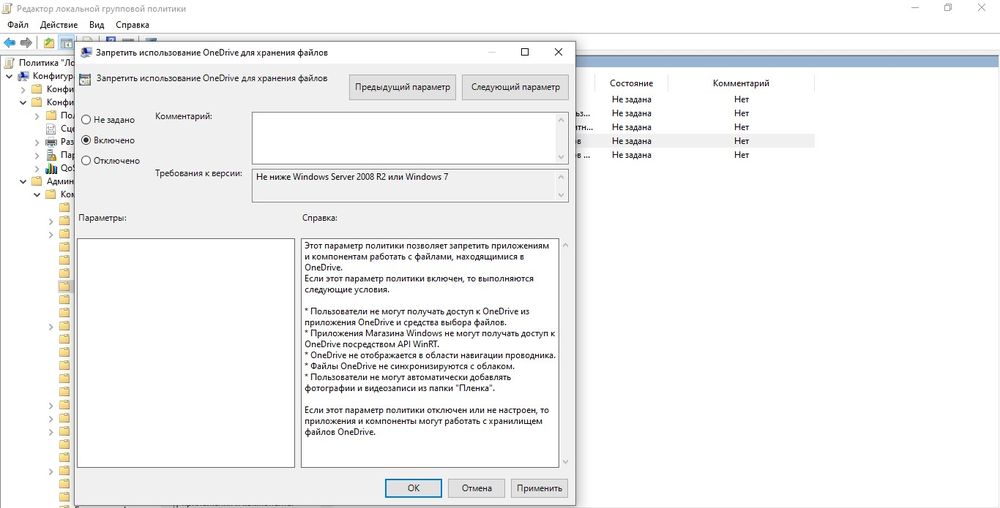Maximize the OneDrive policy dialog
1000x508 pixels.
525,51
